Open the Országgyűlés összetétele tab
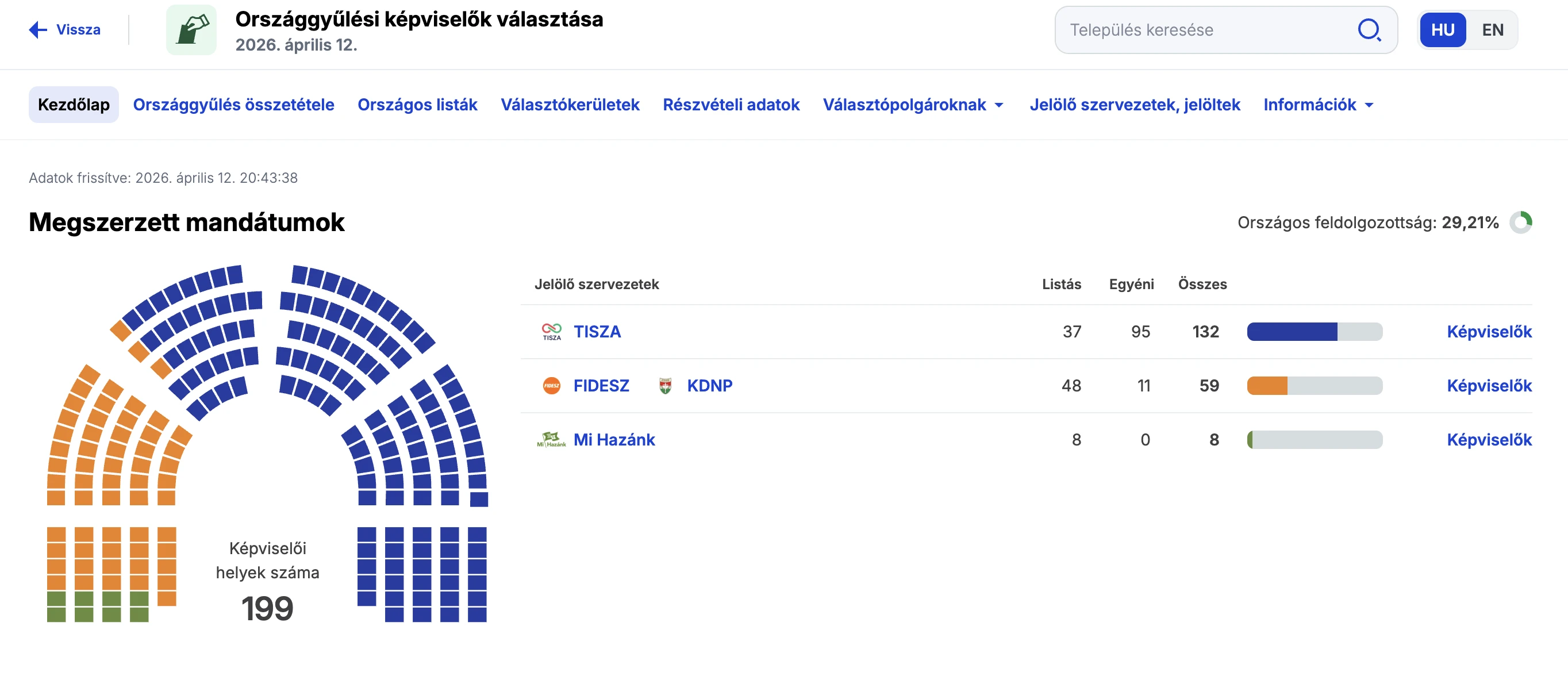 [234, 105]
